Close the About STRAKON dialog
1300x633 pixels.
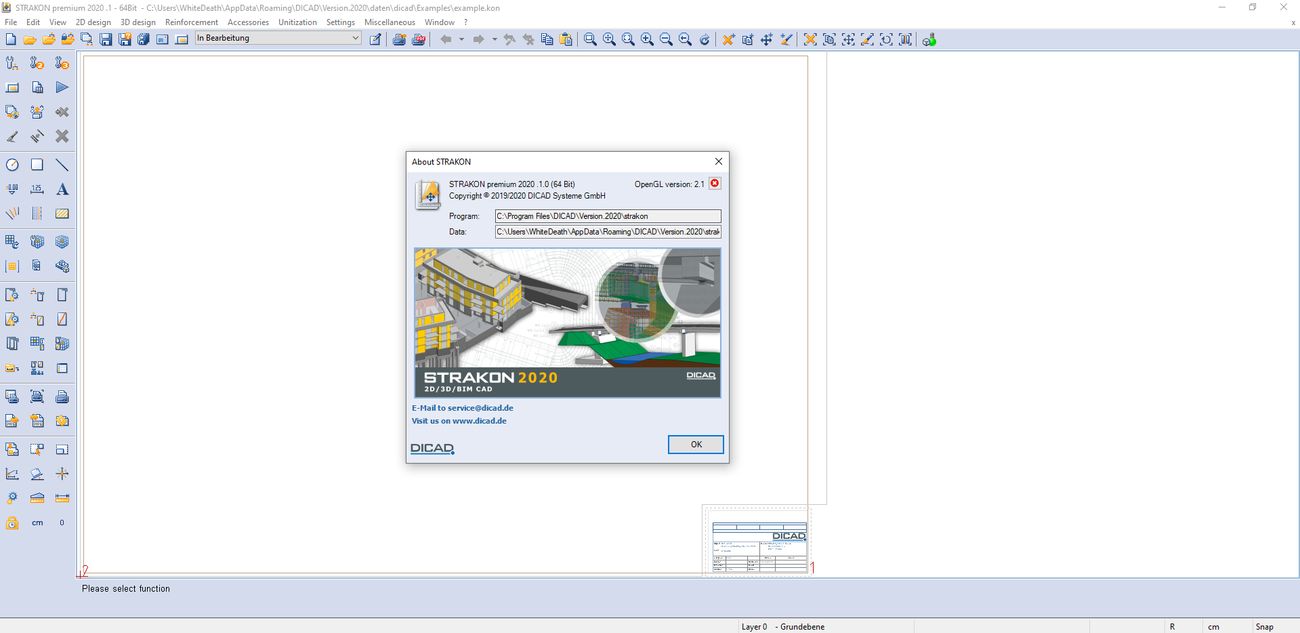[718, 161]
